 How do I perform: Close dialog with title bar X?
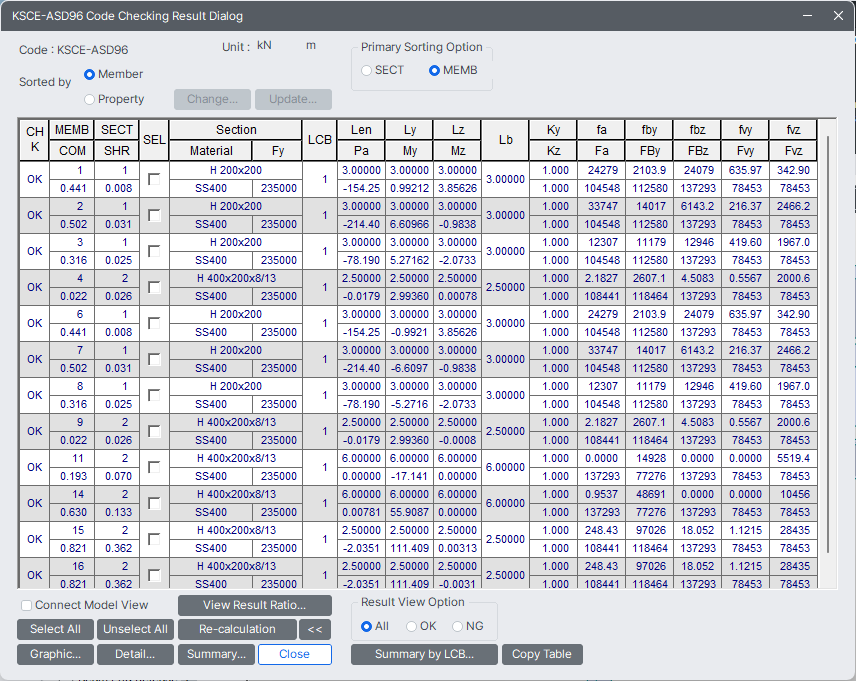click(x=839, y=16)
